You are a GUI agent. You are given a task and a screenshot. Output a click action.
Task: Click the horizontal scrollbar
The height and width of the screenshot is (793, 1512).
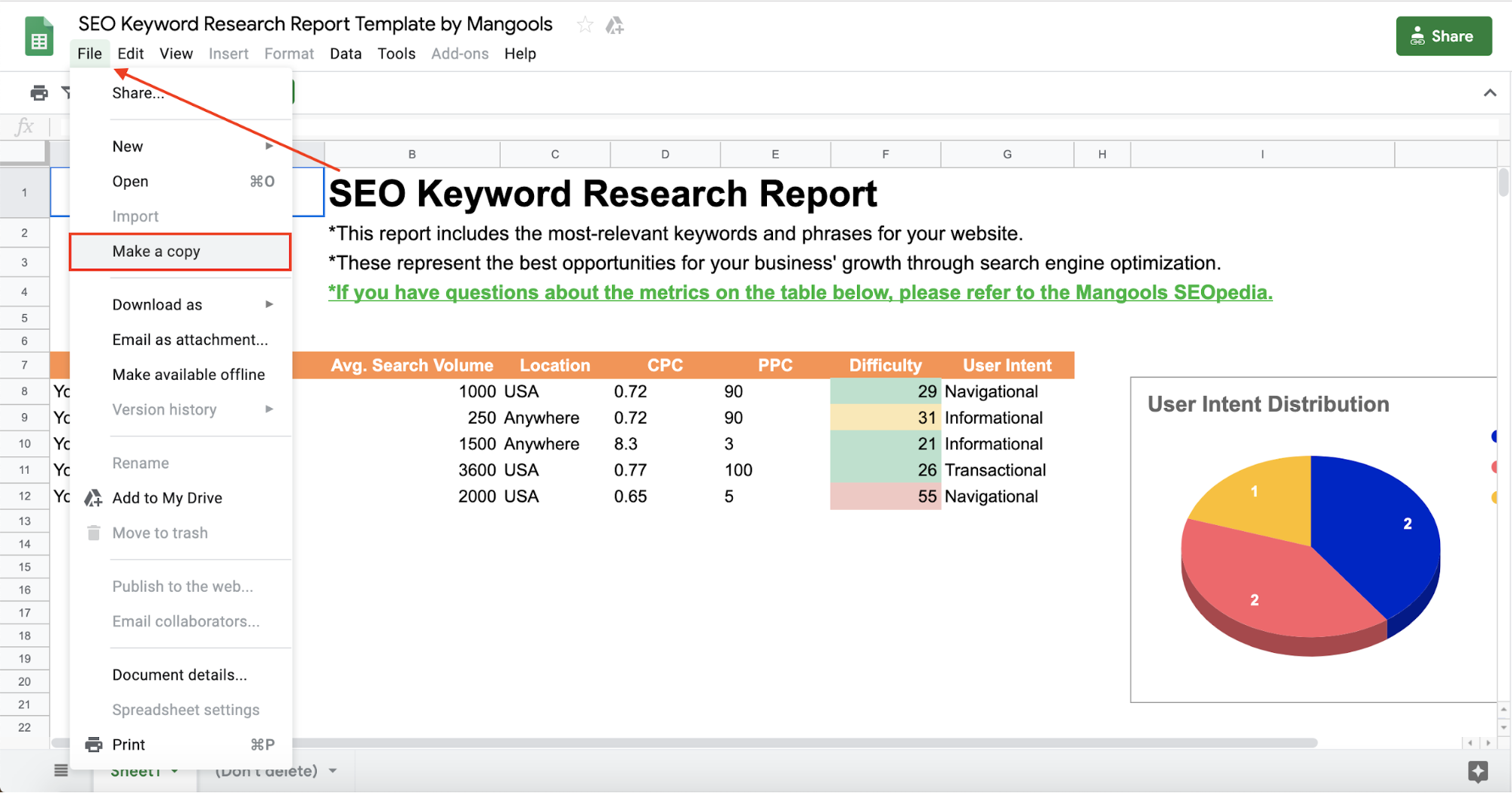[685, 742]
